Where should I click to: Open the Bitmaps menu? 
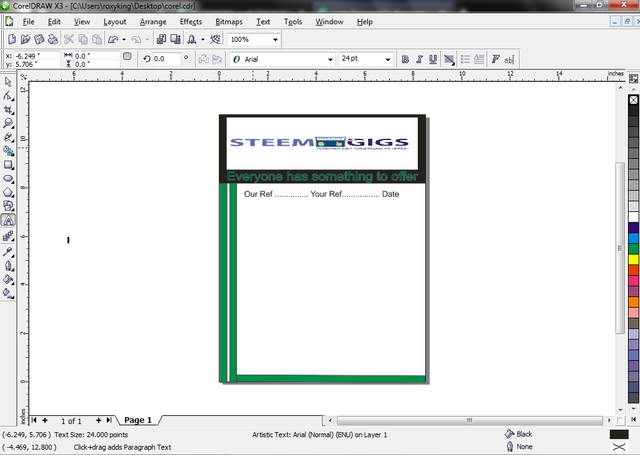[x=229, y=22]
